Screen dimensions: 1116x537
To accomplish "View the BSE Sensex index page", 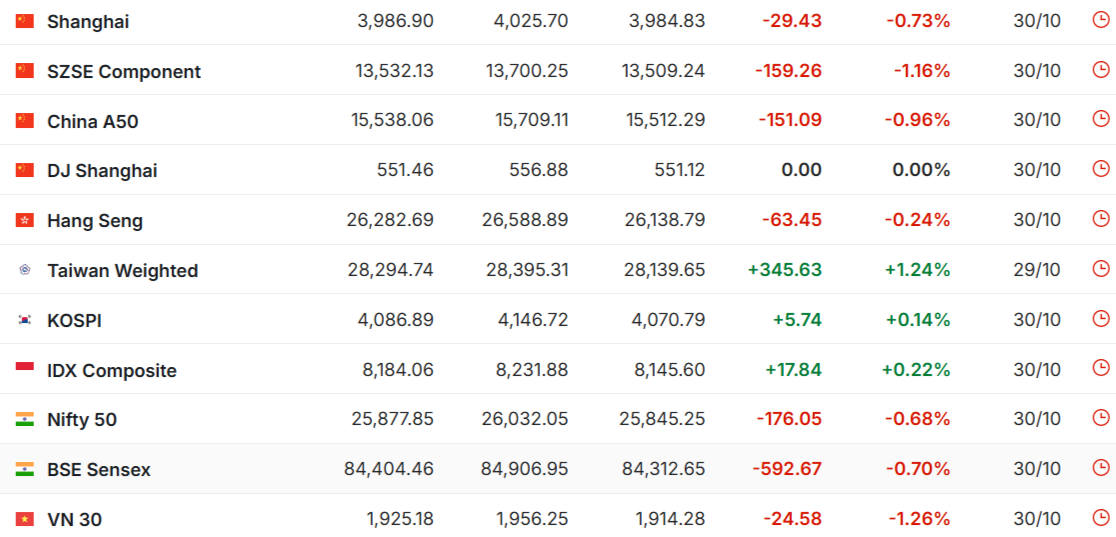I will pyautogui.click(x=99, y=469).
